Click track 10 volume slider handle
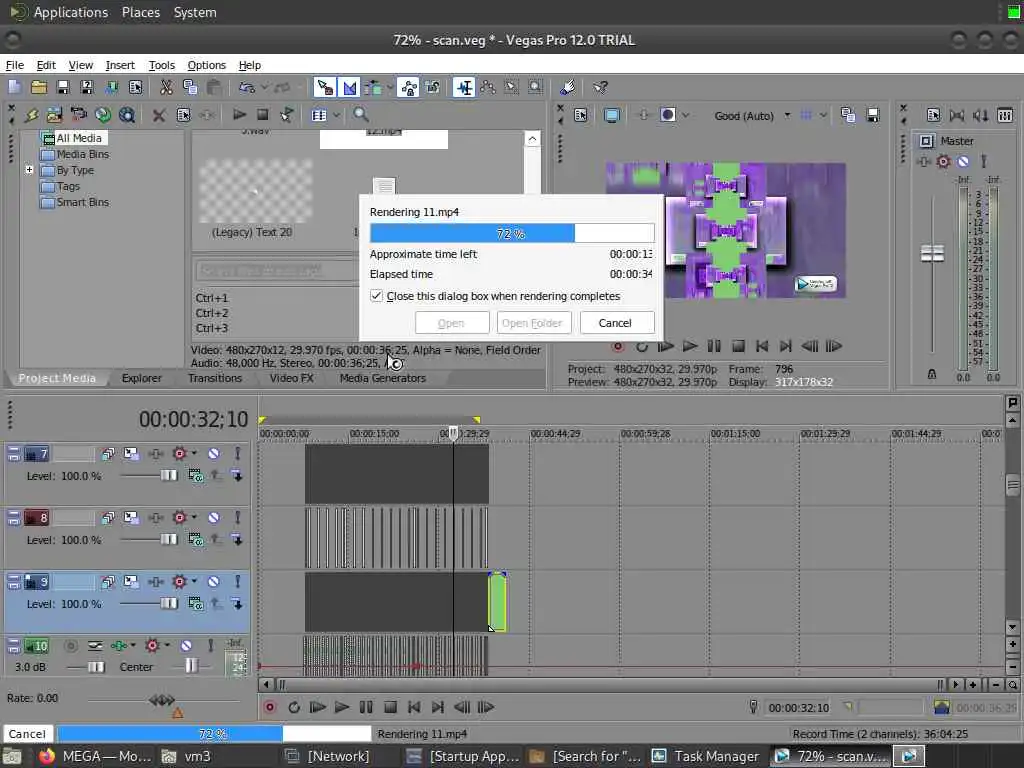This screenshot has height=768, width=1024. (x=95, y=667)
